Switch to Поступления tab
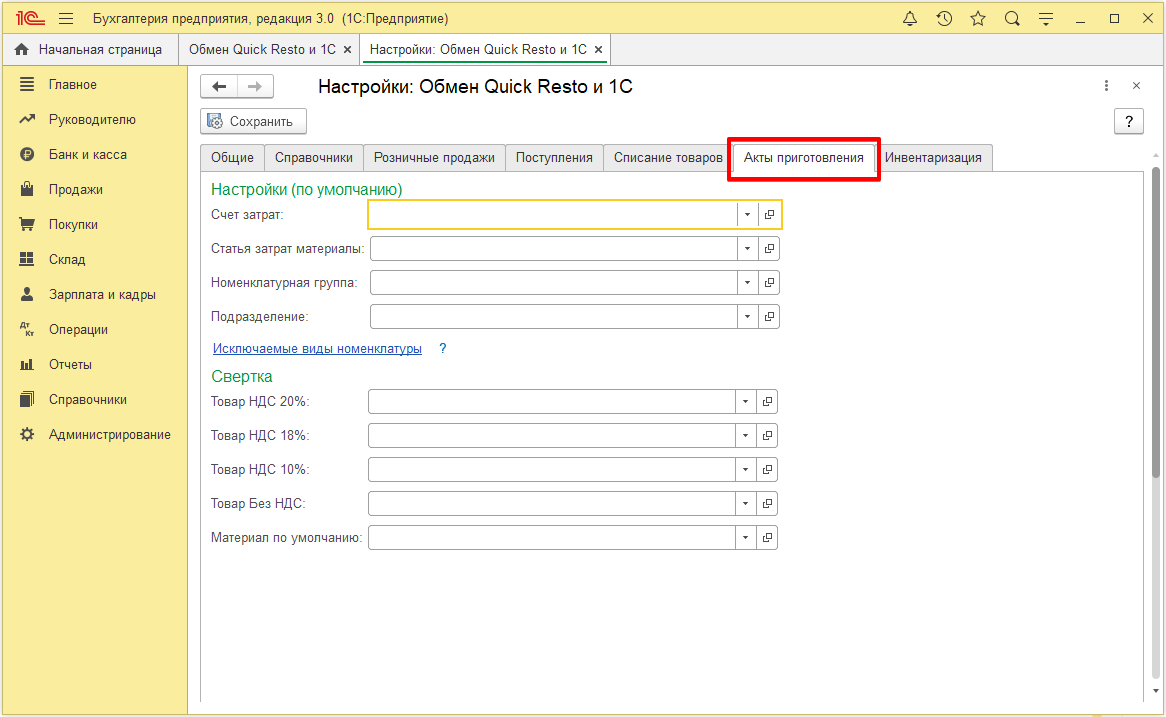Viewport: 1166px width, 717px height. 554,158
